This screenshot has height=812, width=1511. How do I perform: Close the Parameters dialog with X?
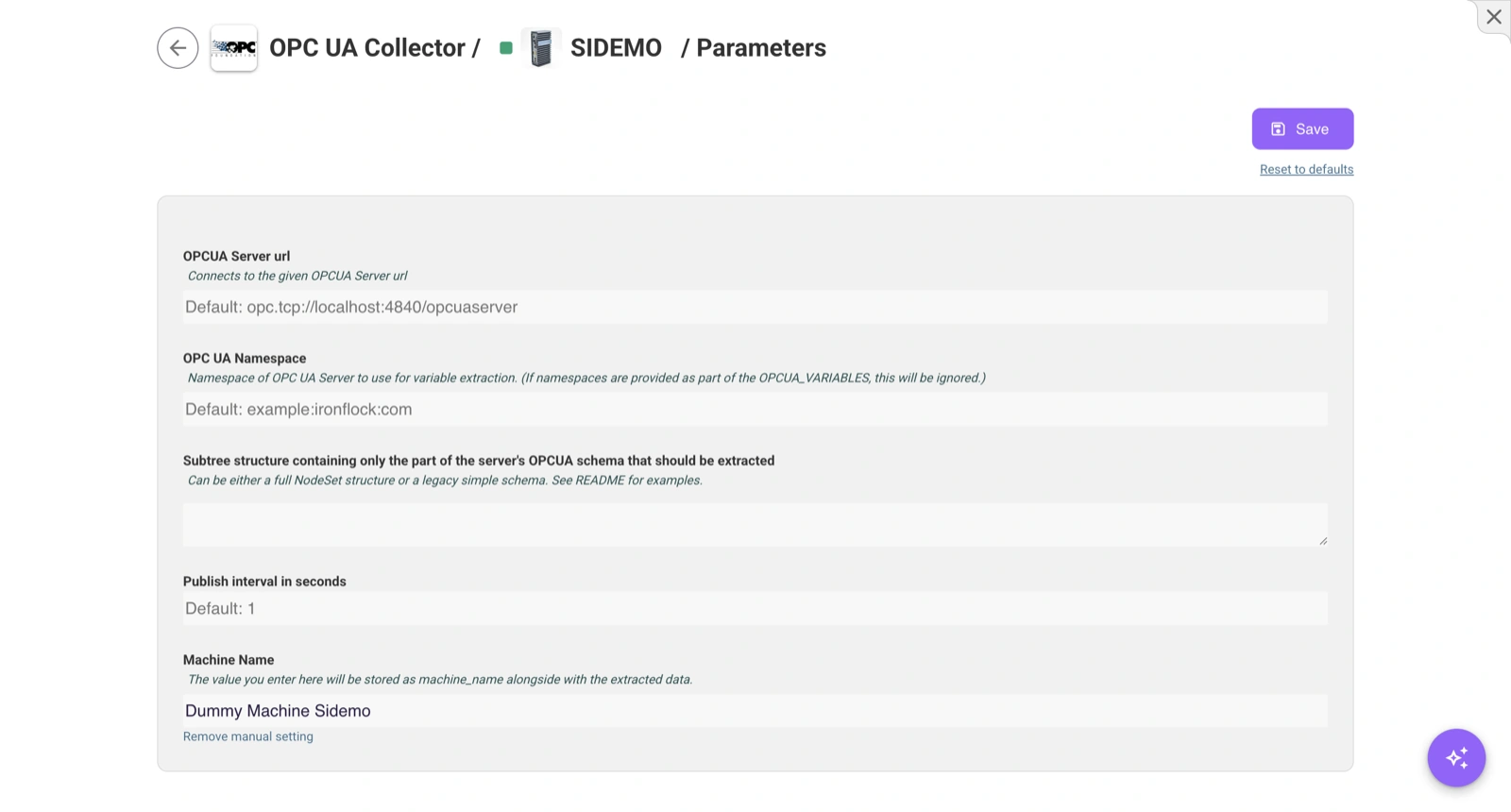(x=1493, y=17)
